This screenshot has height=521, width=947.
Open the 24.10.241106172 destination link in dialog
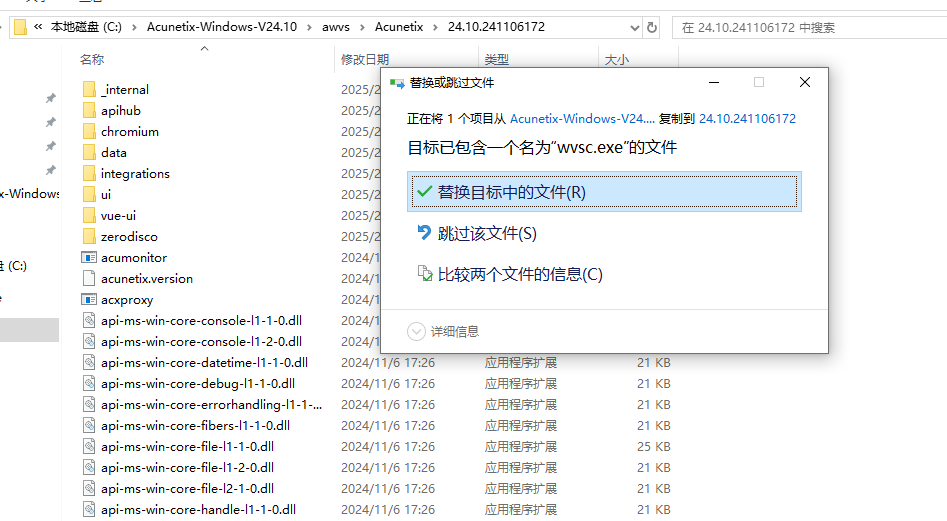coord(747,119)
